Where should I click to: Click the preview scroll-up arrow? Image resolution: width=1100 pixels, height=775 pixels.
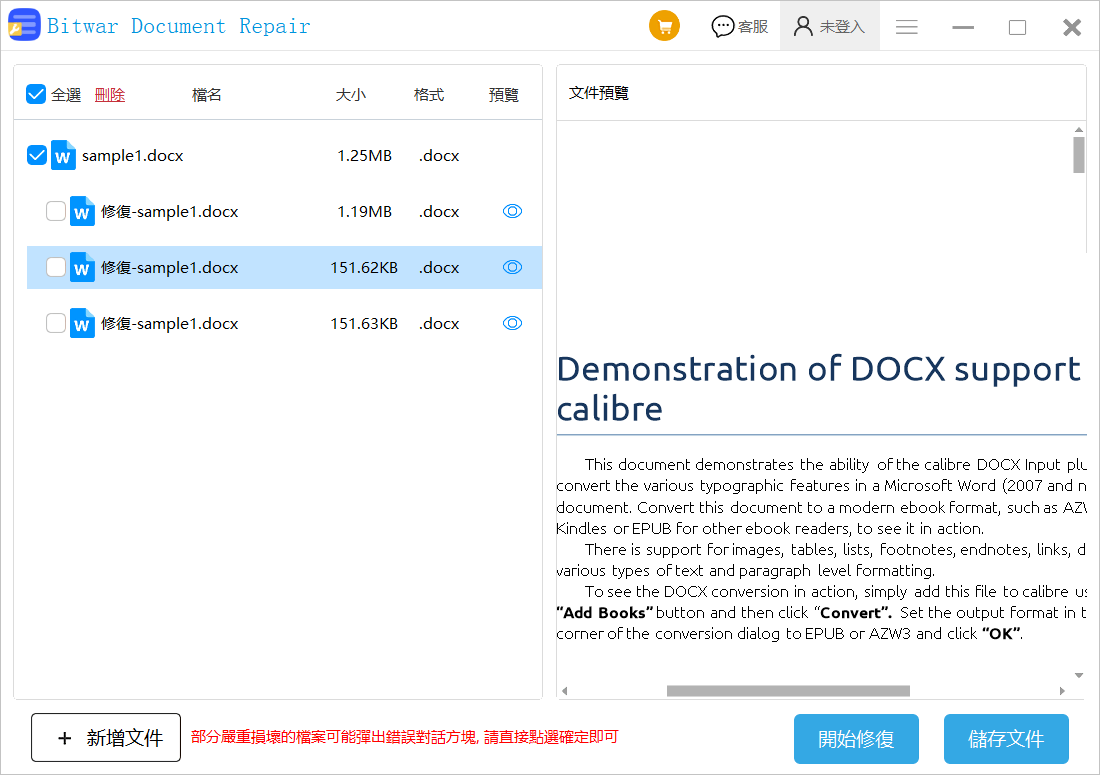(x=1078, y=130)
